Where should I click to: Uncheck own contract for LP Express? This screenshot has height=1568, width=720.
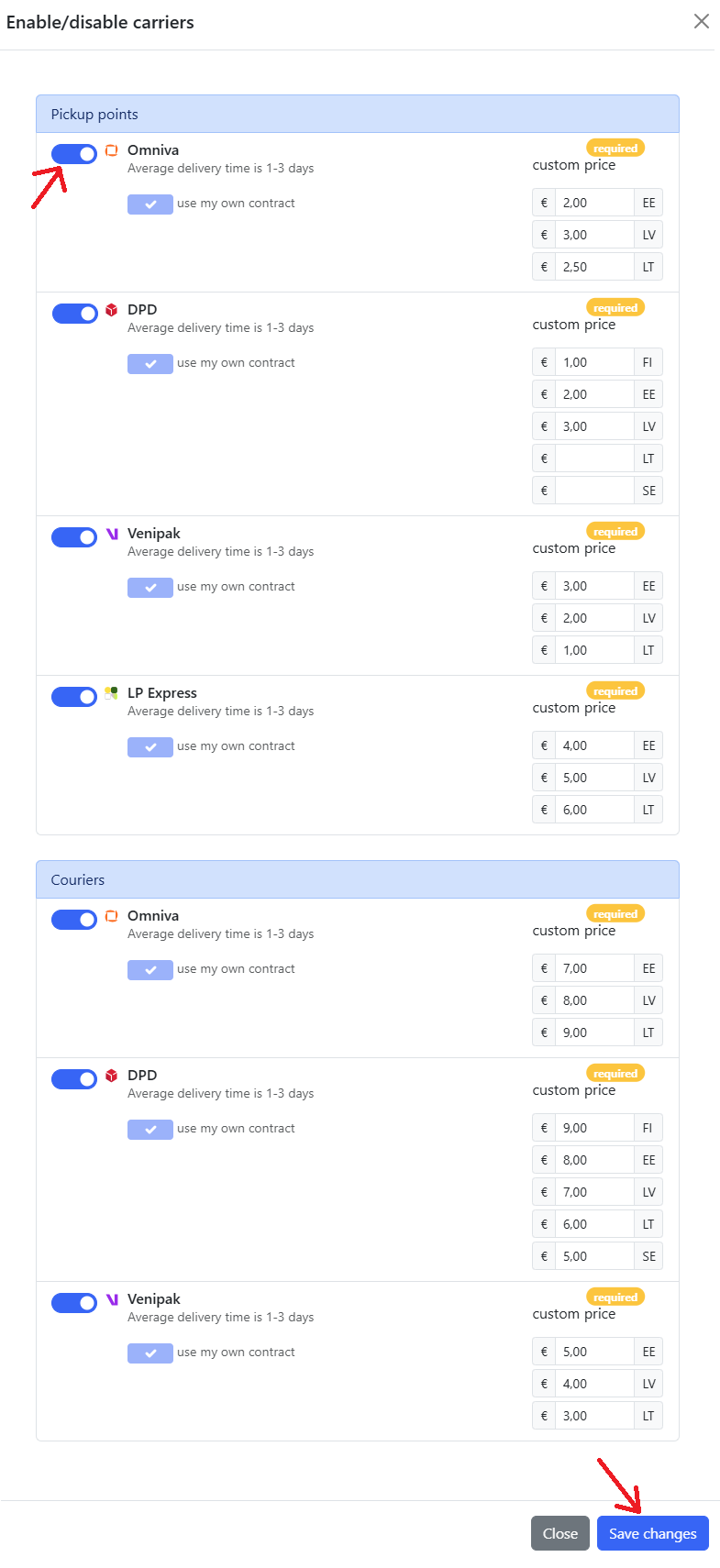click(150, 746)
